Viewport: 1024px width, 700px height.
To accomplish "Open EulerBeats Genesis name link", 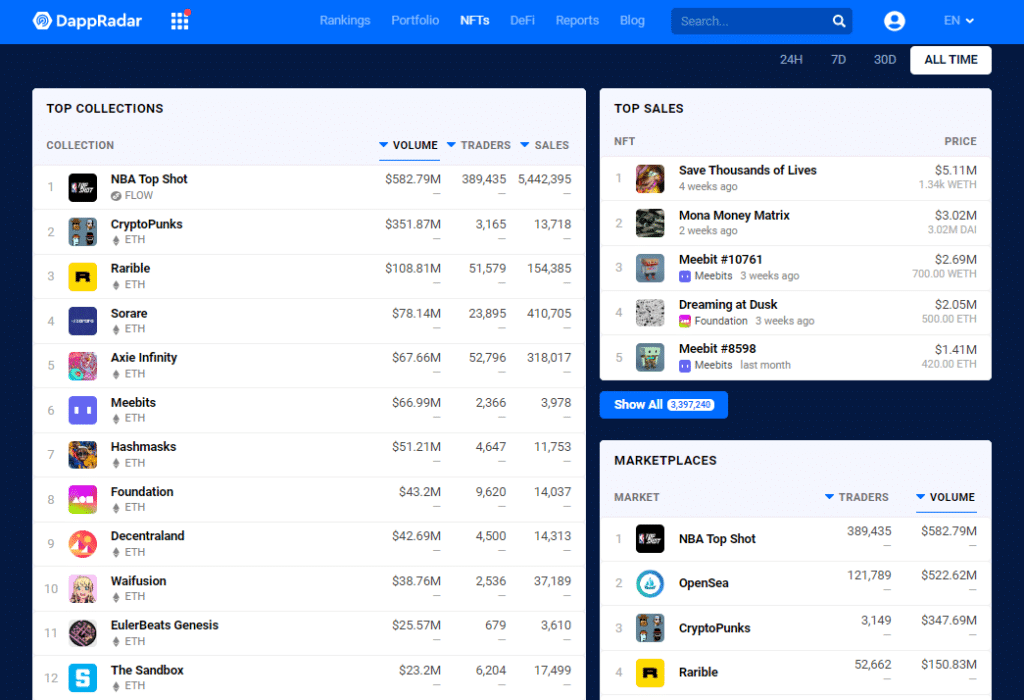I will [165, 626].
